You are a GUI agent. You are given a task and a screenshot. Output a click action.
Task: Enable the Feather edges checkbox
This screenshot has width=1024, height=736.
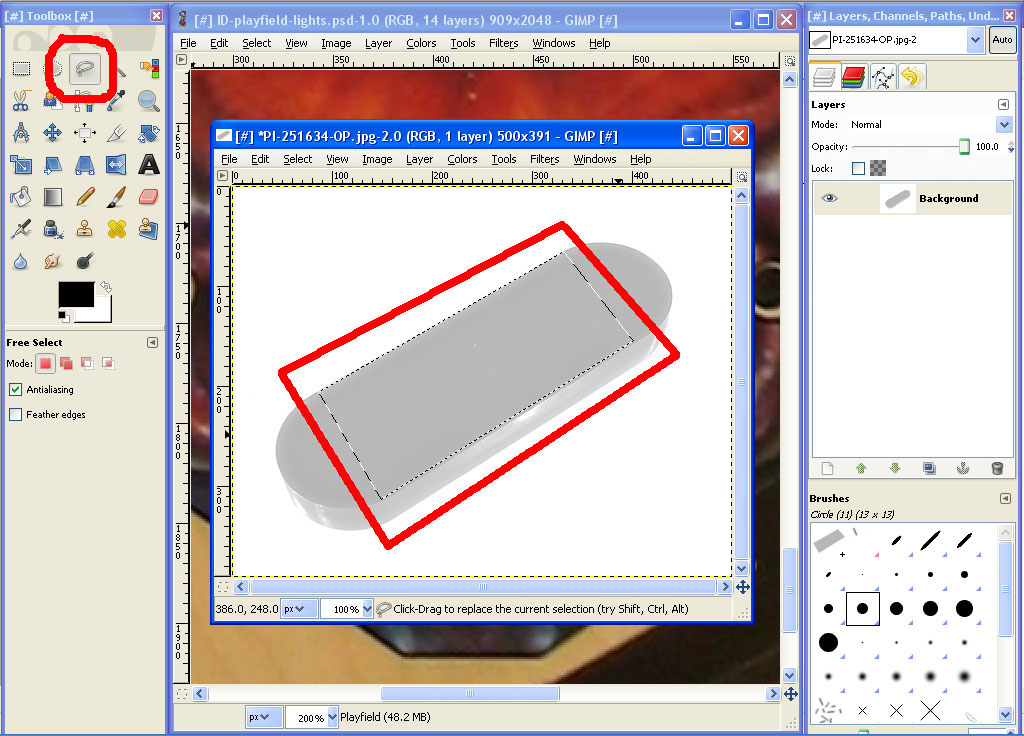pyautogui.click(x=15, y=414)
